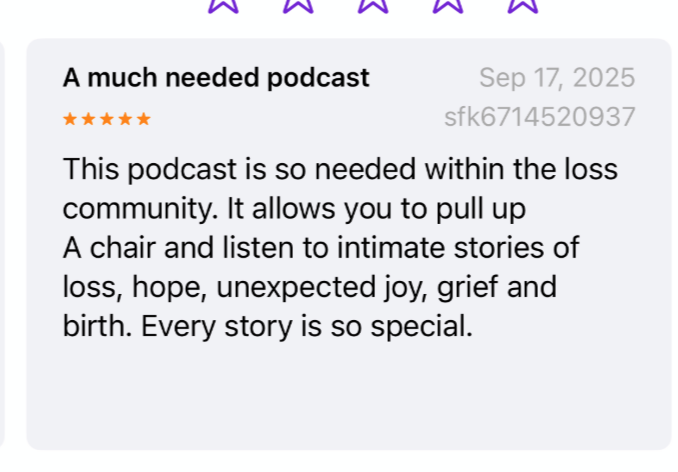Show the previous review card at left edge
Viewport: 678px width, 472px height.
(x=2, y=244)
